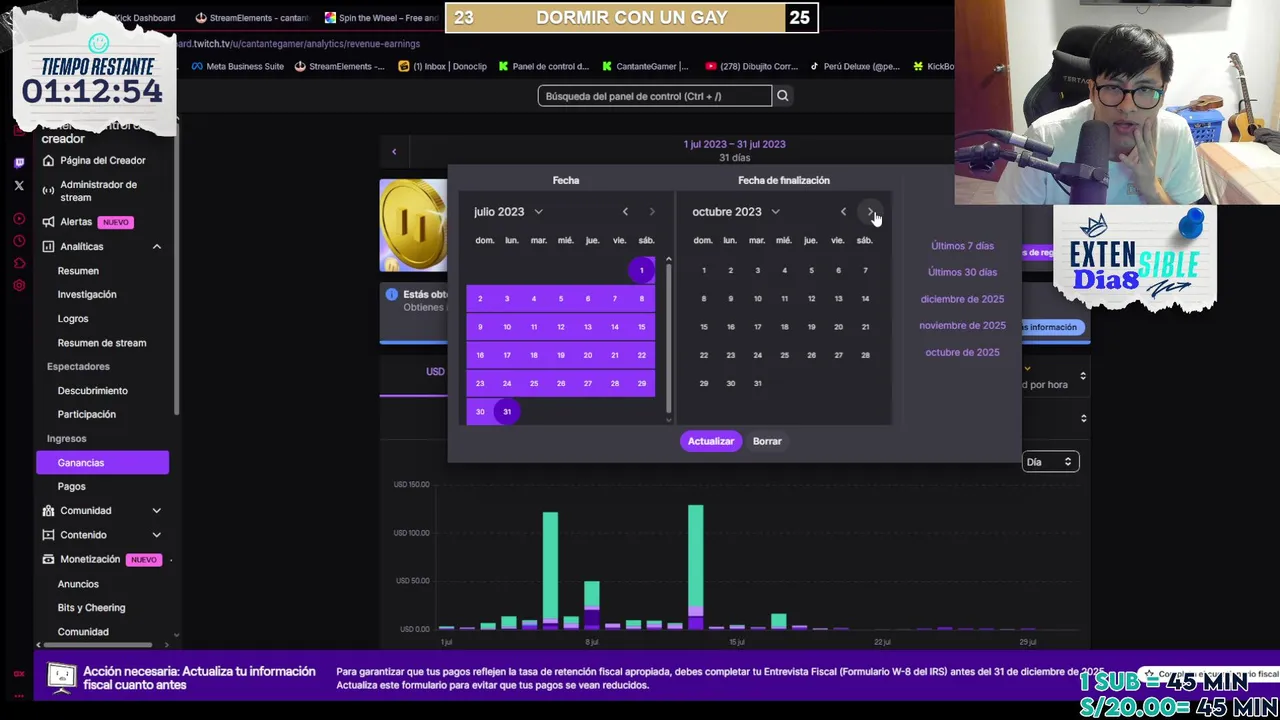1280x720 pixels.
Task: Open the octubre 2023 month dropdown
Action: 736,212
